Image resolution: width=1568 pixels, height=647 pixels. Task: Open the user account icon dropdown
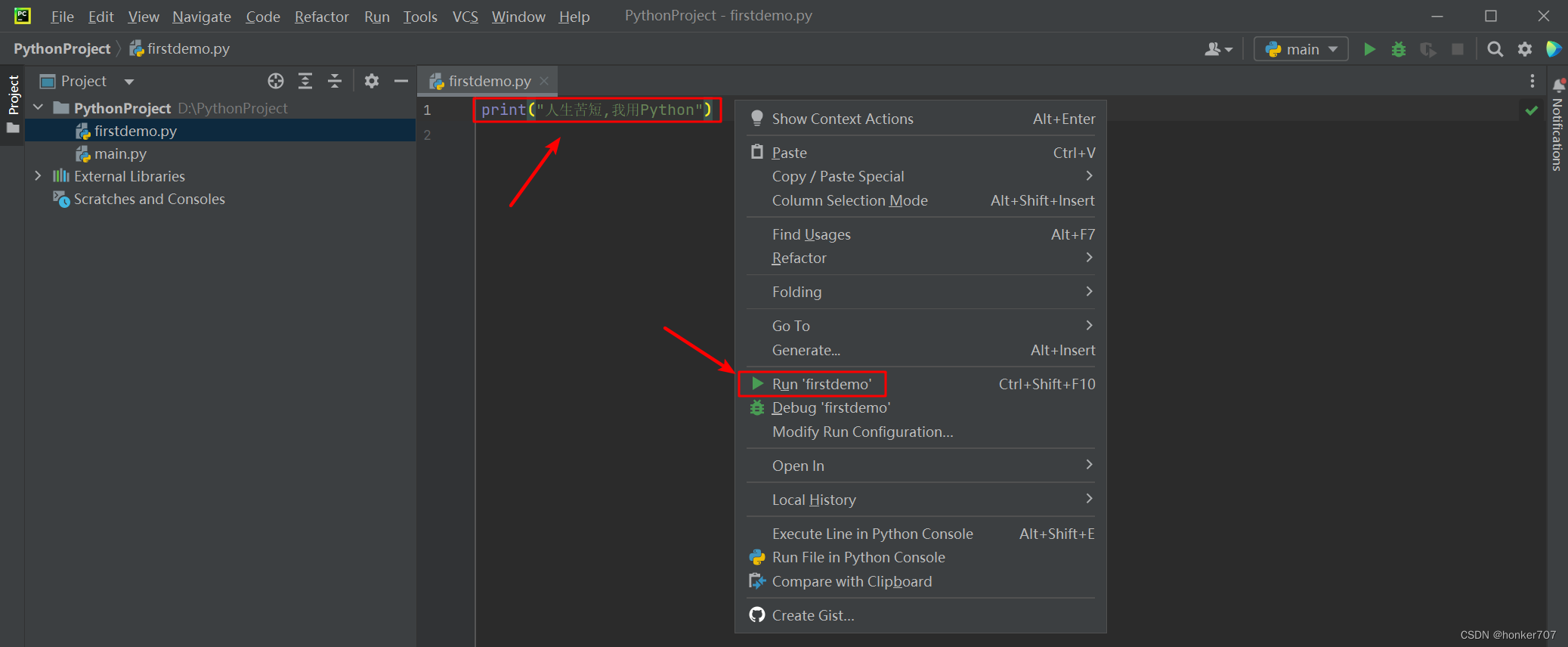[x=1218, y=49]
